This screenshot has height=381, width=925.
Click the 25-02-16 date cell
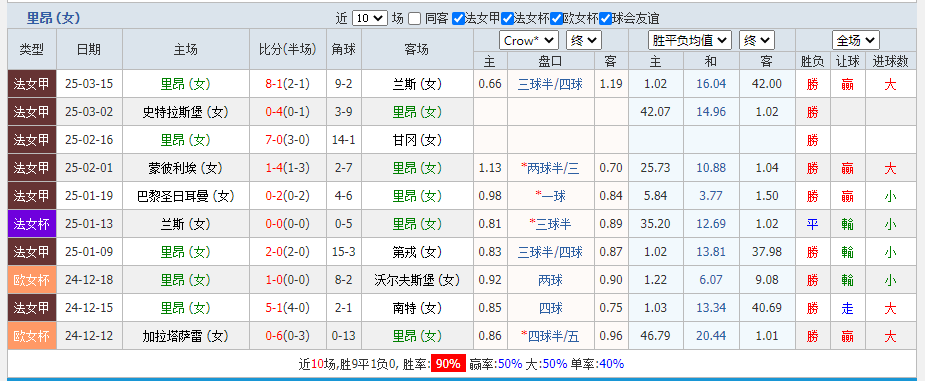(89, 140)
